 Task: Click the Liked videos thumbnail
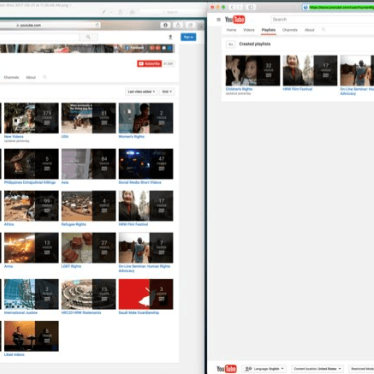31,336
